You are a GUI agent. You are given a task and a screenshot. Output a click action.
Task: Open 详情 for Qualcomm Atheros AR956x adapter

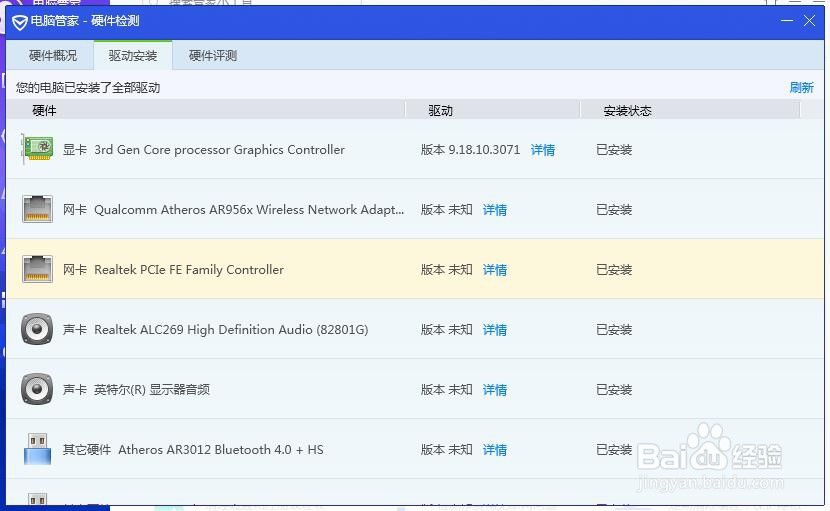495,210
